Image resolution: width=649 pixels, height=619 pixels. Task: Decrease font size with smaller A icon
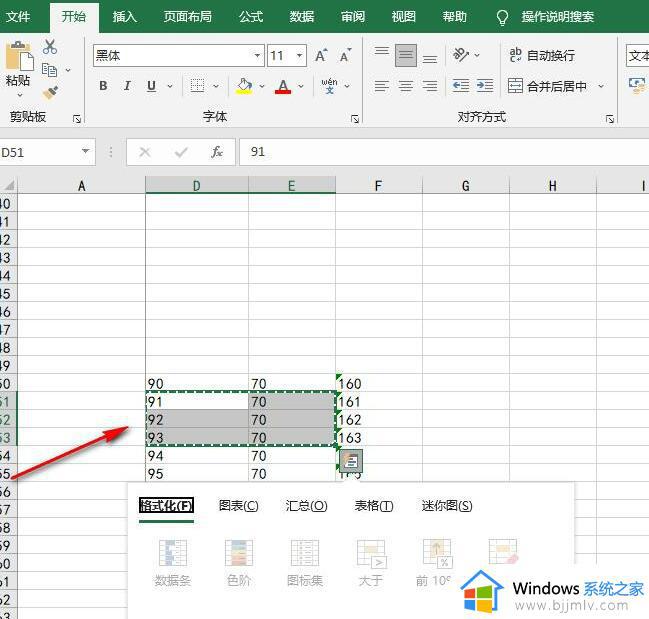(x=345, y=55)
